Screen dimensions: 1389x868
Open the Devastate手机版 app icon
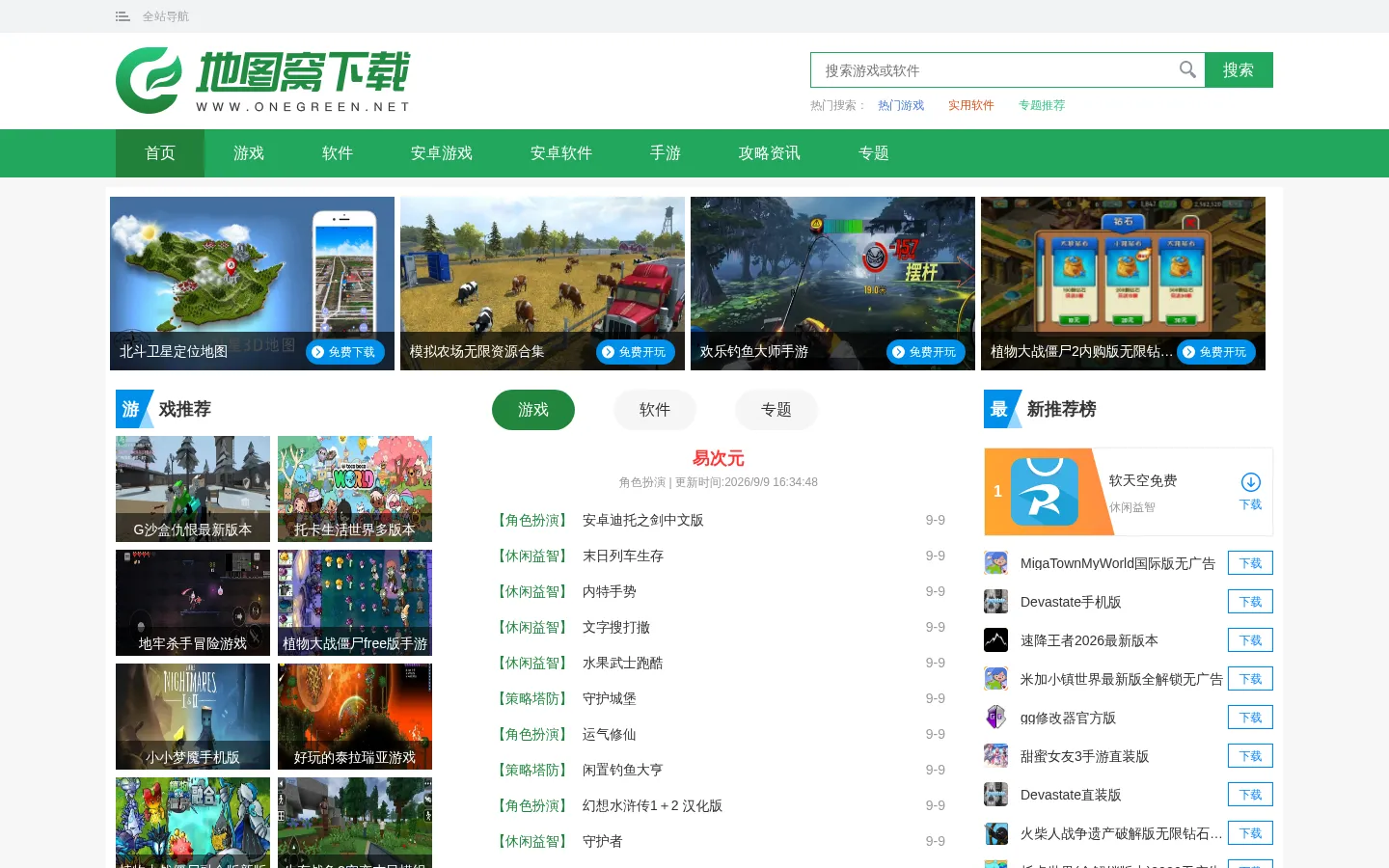(x=996, y=602)
